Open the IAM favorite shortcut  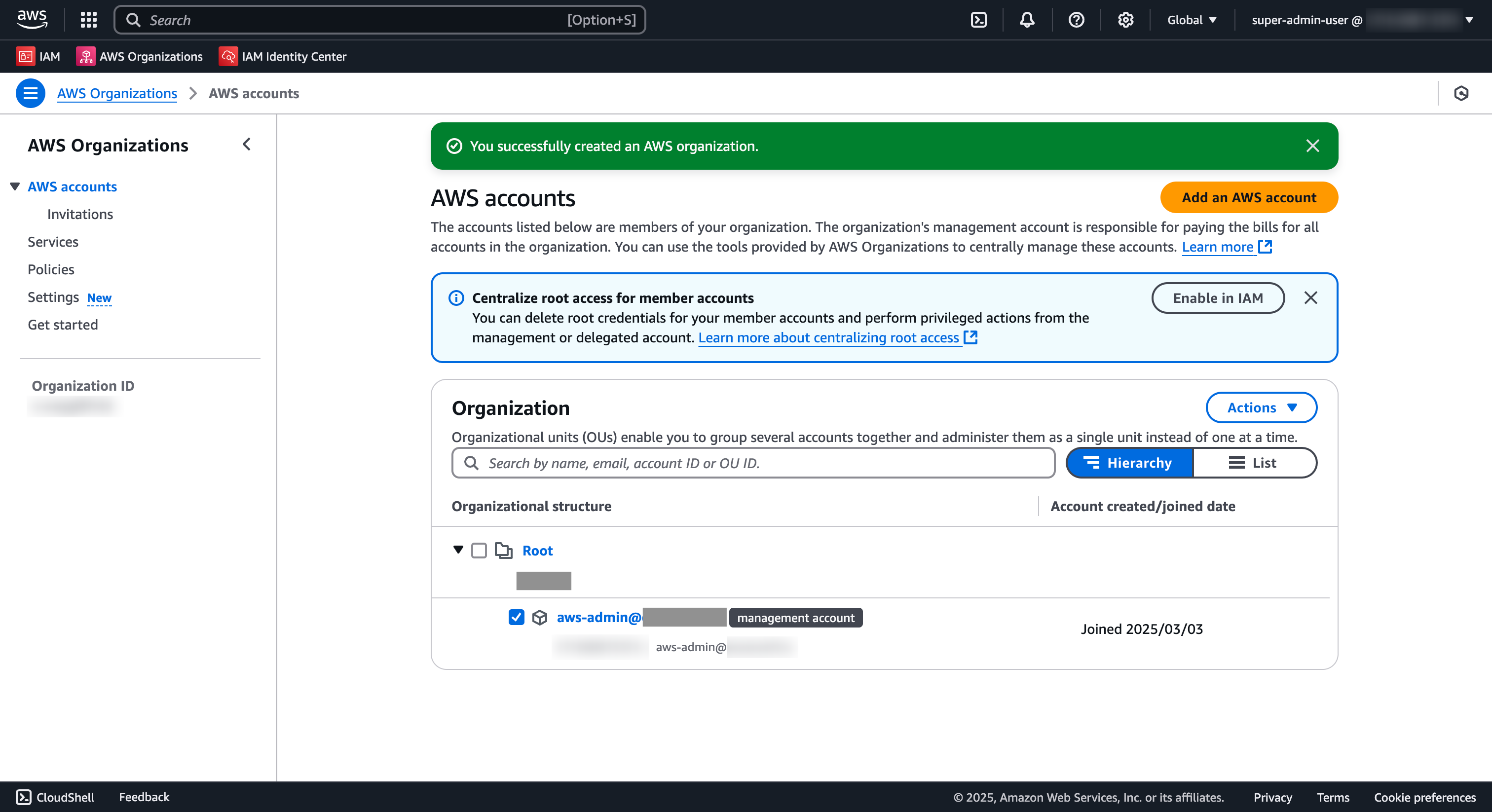37,56
